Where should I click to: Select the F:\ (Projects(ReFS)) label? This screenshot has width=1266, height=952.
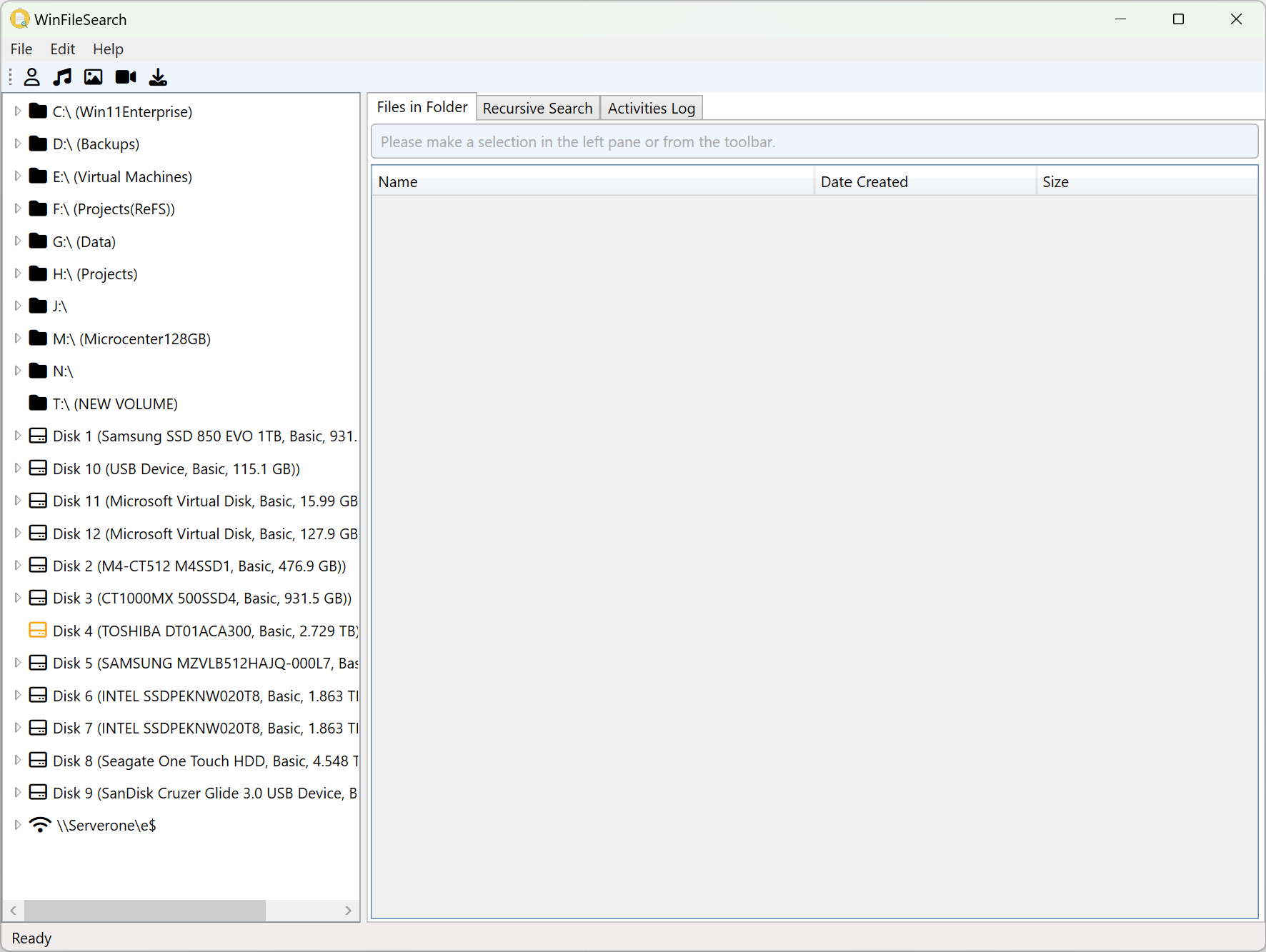pos(114,209)
